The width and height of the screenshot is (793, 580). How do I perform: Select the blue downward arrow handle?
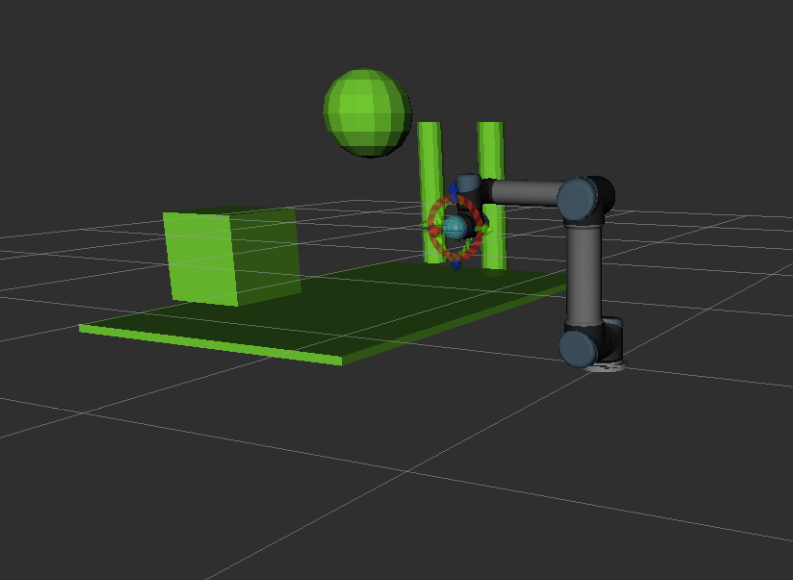pyautogui.click(x=456, y=265)
